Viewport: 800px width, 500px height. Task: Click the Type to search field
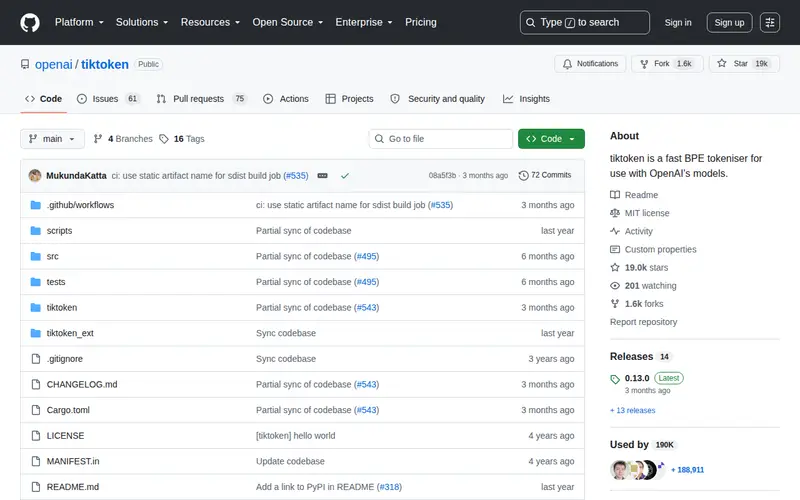click(x=585, y=22)
